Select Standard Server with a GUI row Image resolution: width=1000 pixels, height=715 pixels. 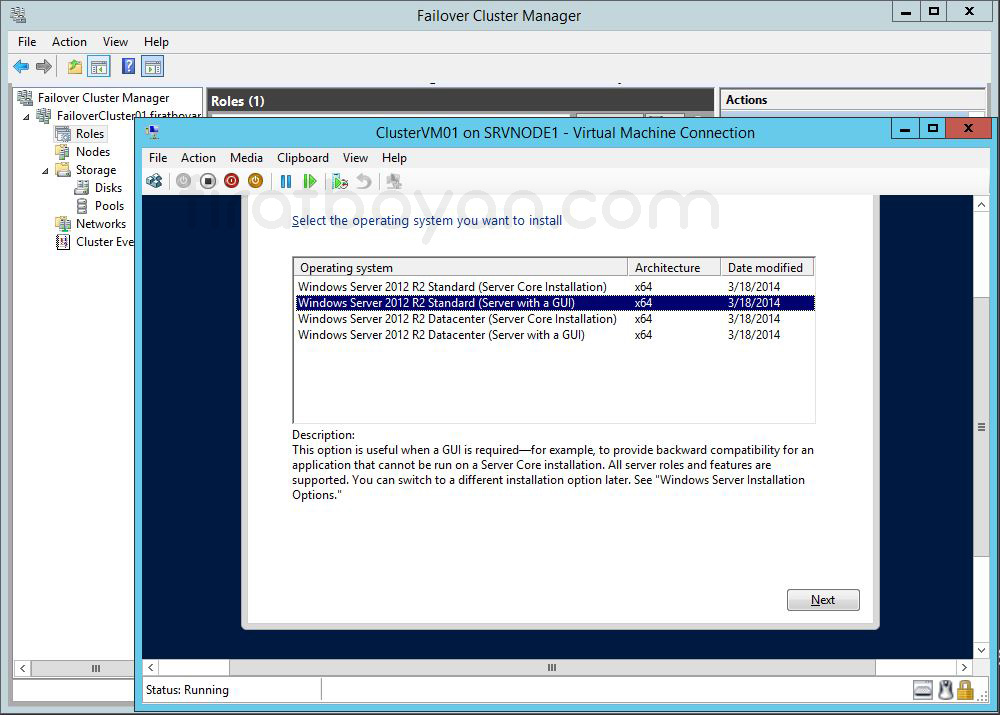click(555, 302)
